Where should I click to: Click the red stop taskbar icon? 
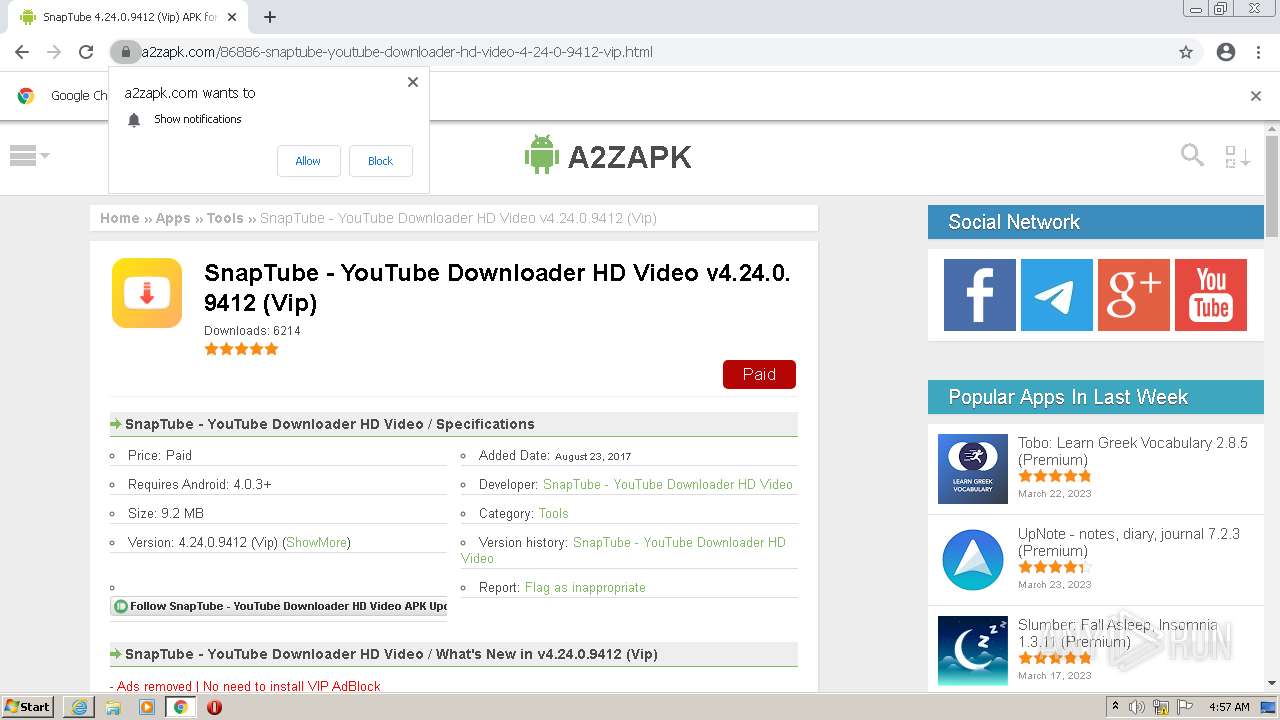pyautogui.click(x=214, y=706)
